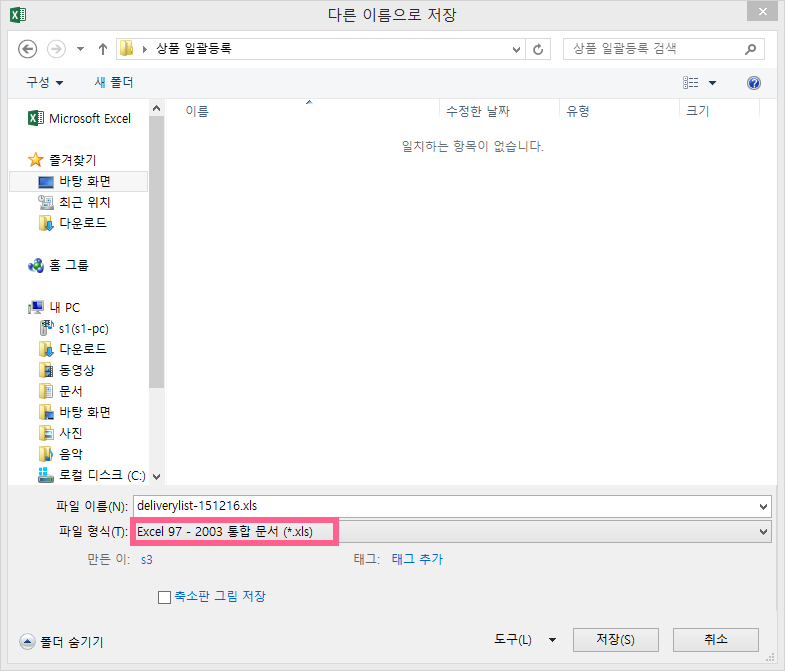Click the forward navigation arrow

56,49
